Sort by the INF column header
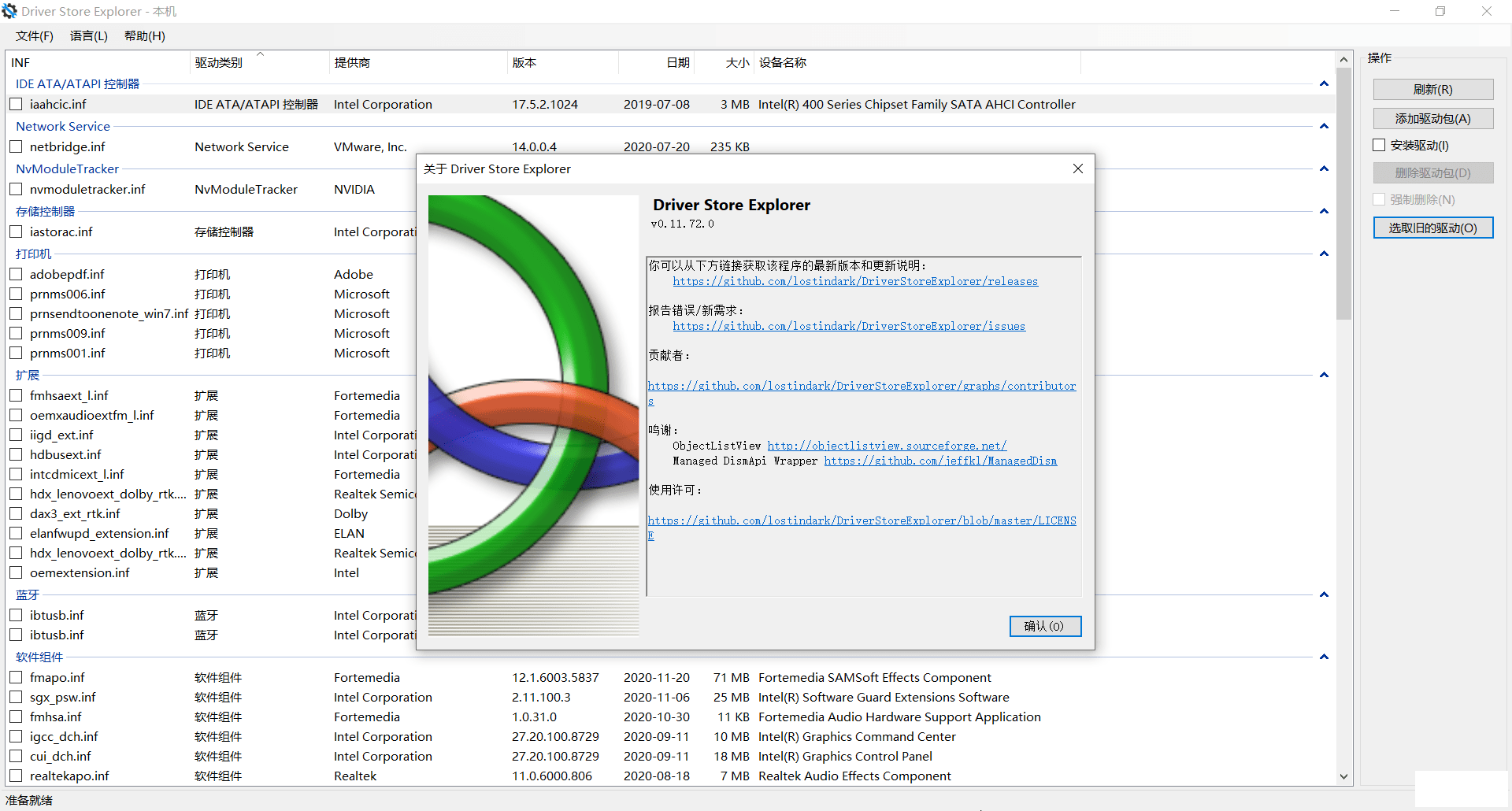 (98, 63)
